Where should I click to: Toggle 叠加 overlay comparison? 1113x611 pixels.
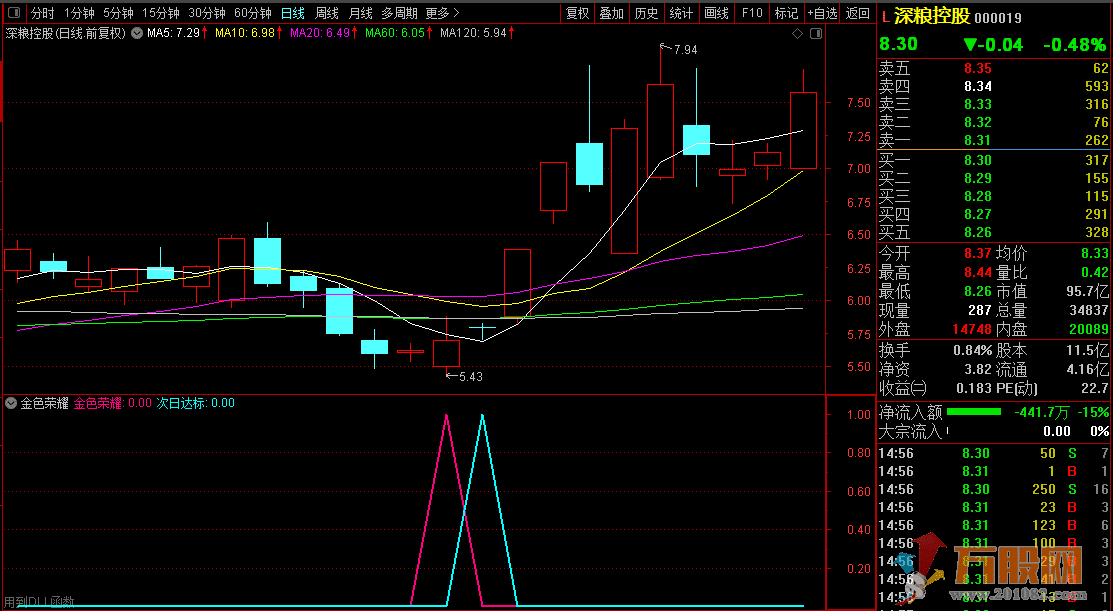(612, 14)
